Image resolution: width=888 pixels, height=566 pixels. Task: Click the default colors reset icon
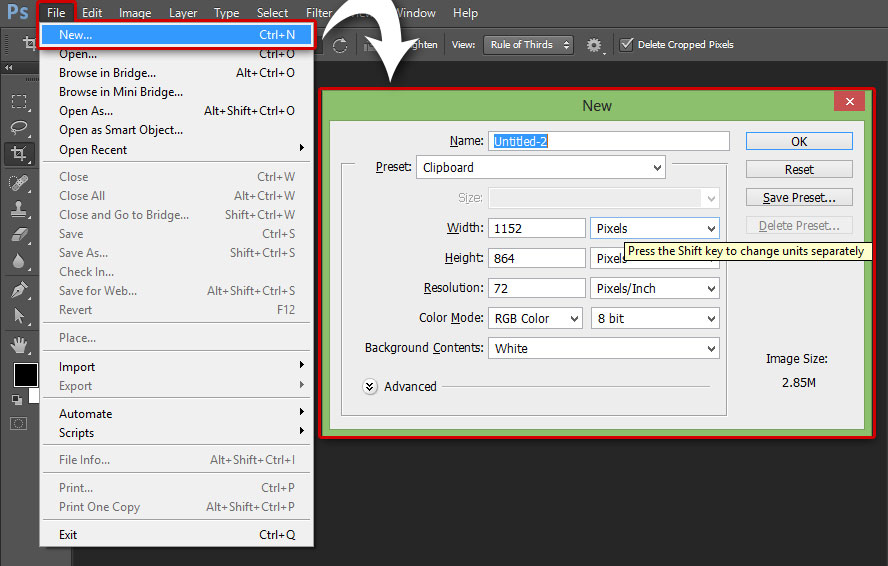[16, 400]
